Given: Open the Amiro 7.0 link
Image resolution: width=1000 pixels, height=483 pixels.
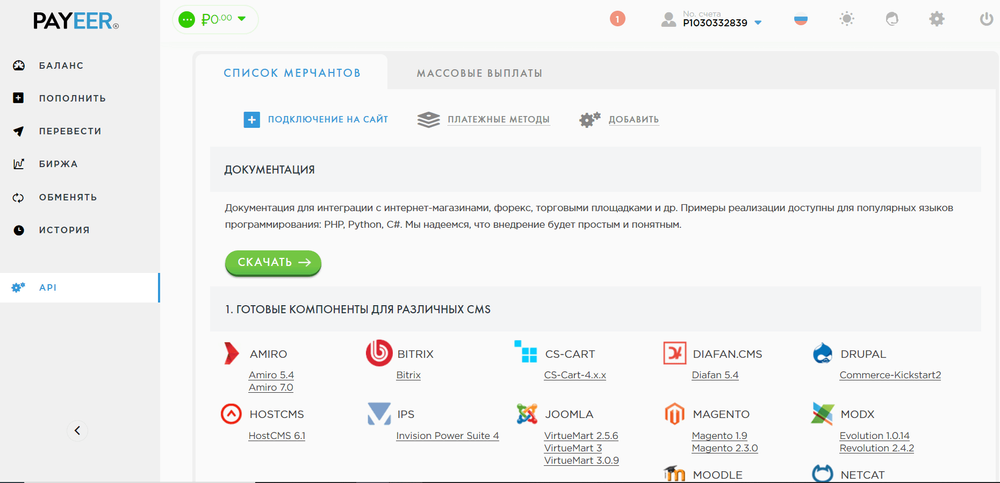Looking at the screenshot, I should [x=271, y=387].
